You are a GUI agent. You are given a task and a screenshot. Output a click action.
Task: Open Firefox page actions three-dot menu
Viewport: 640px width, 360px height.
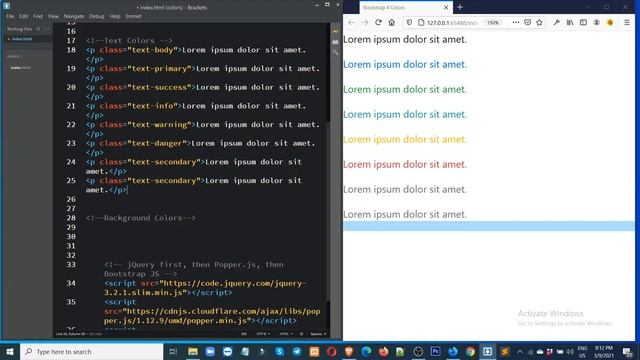[516, 22]
